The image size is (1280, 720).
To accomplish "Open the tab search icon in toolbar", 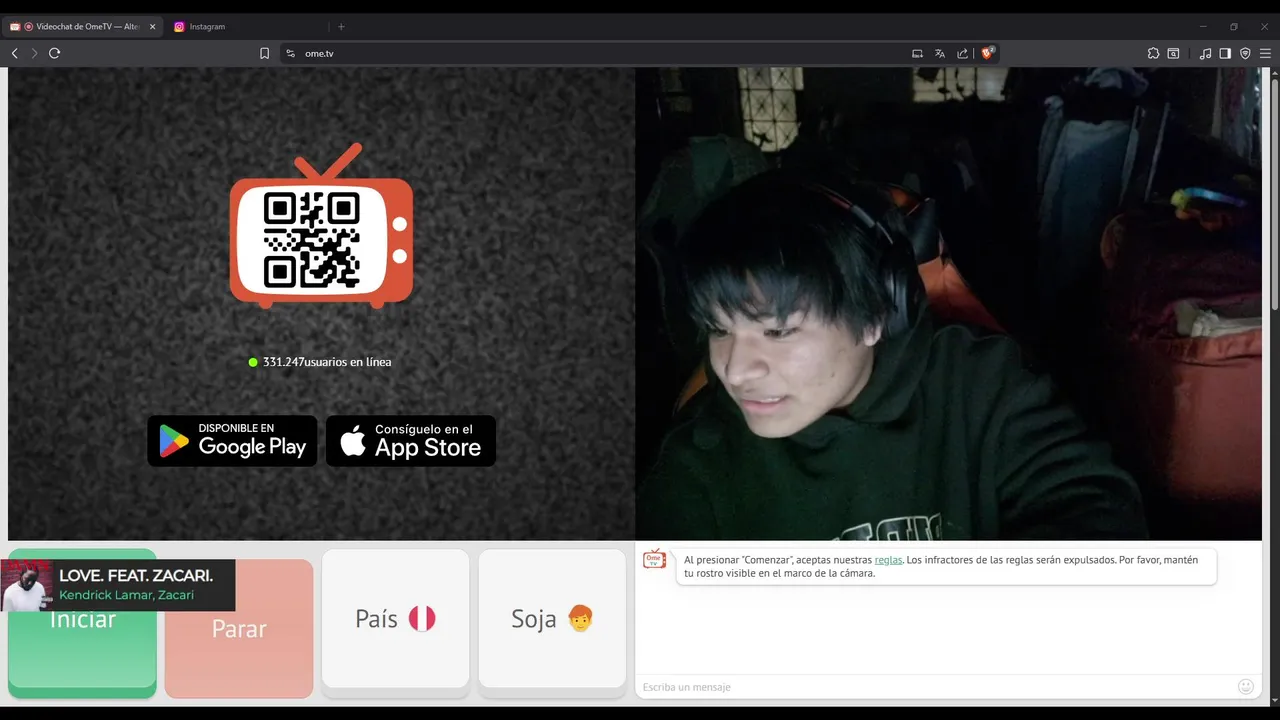I will point(1174,53).
